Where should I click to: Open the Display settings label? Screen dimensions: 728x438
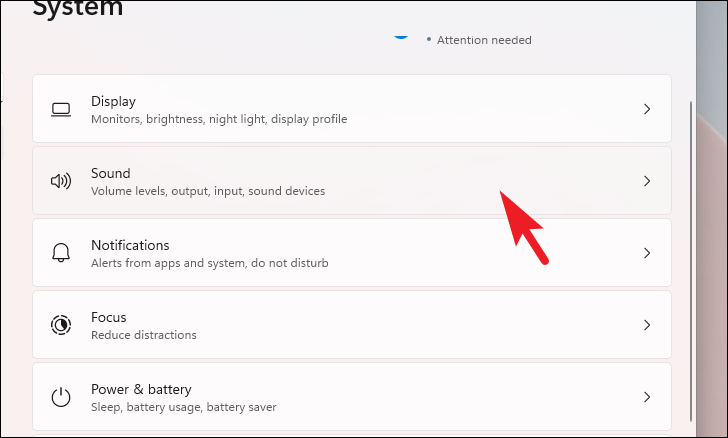(x=113, y=101)
